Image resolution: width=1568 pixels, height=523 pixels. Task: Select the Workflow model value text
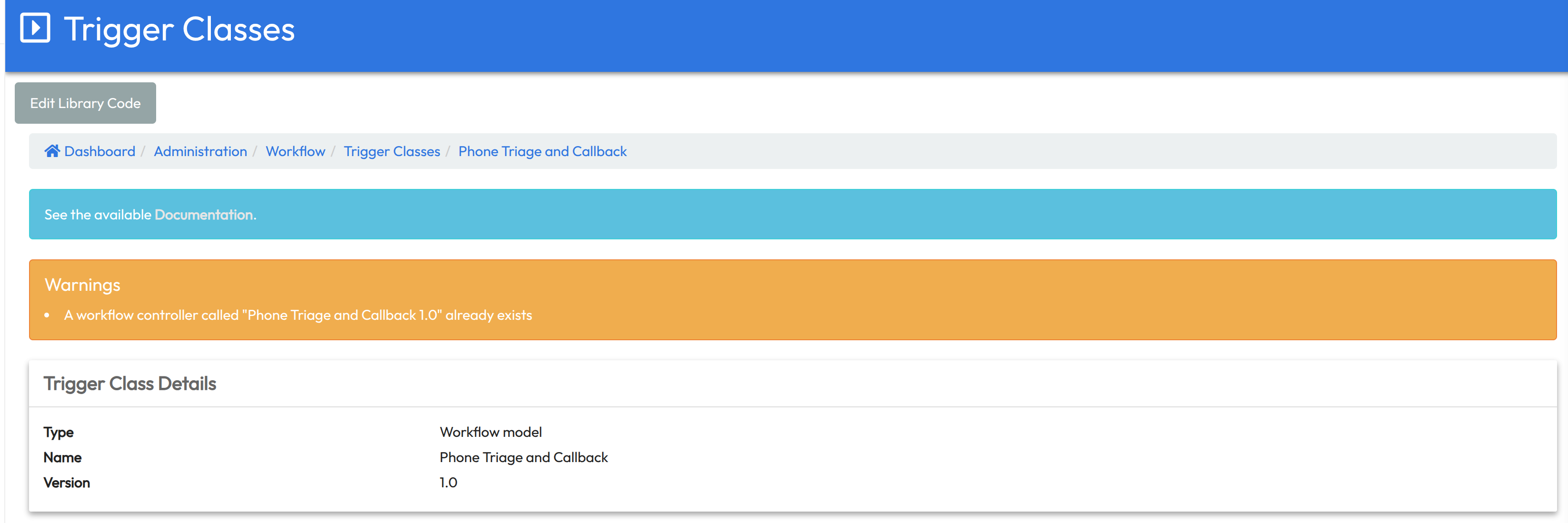click(x=491, y=432)
